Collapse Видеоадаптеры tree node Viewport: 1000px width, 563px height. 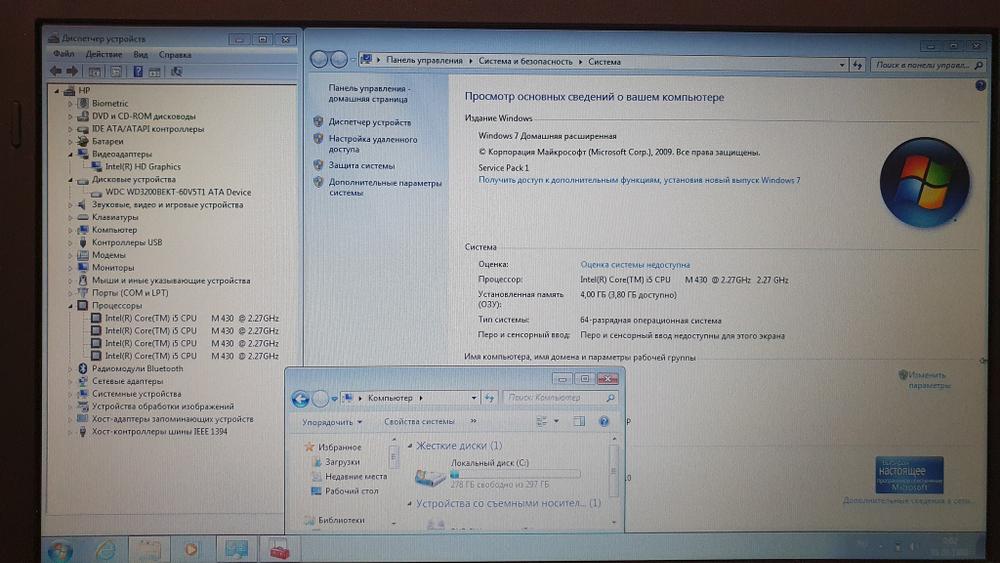pyautogui.click(x=70, y=154)
